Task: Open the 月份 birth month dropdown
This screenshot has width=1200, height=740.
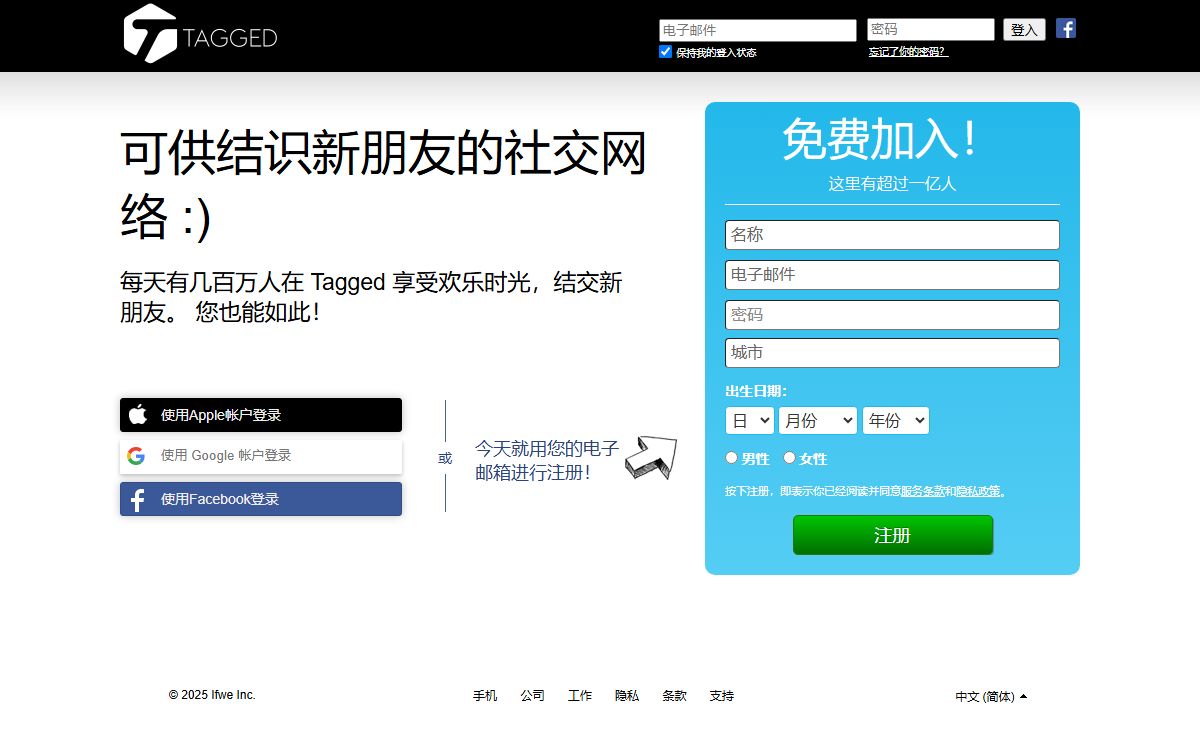Action: tap(818, 421)
